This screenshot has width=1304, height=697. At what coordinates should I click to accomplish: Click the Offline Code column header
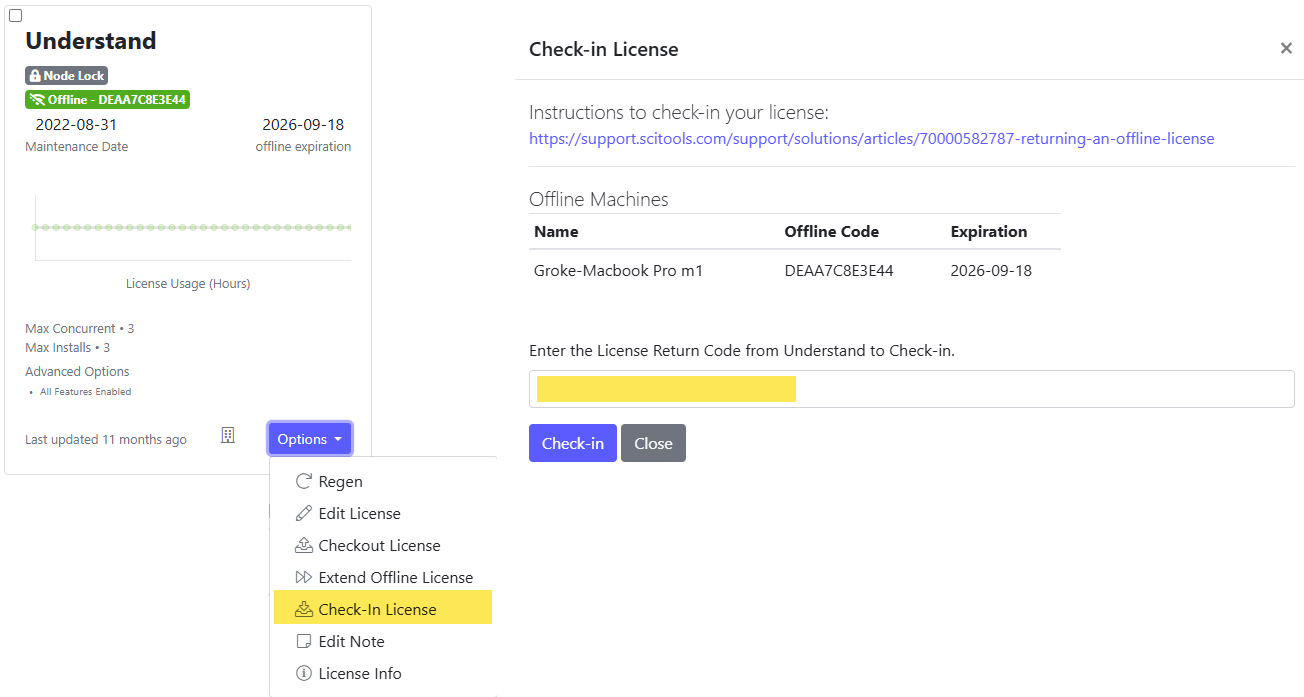(832, 231)
